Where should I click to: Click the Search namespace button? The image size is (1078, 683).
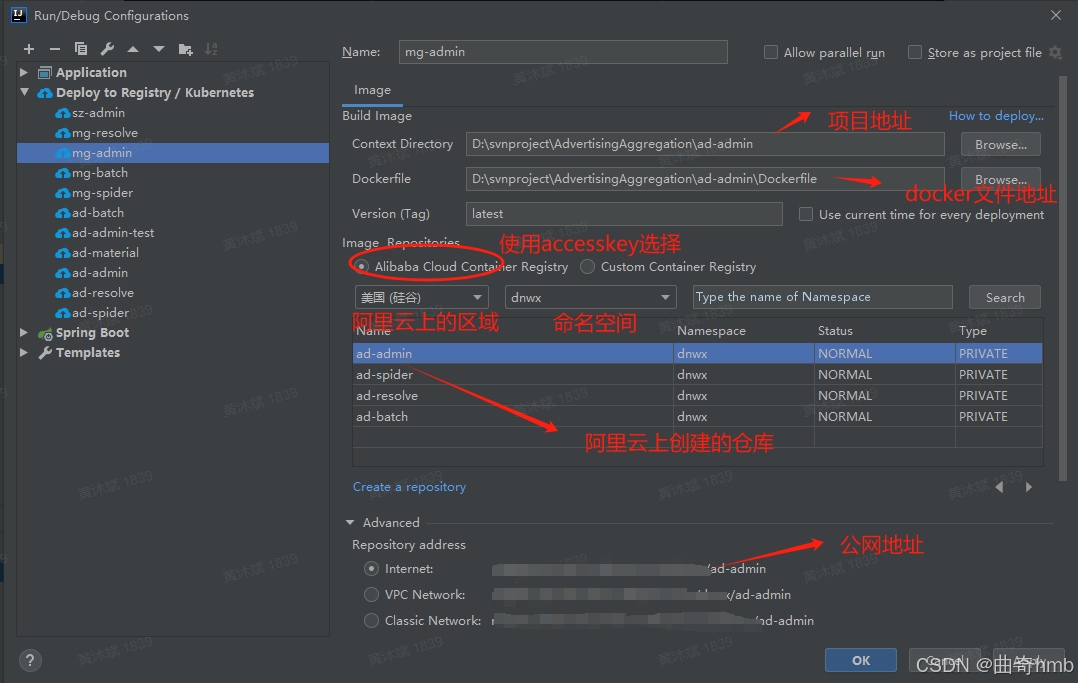point(1004,297)
